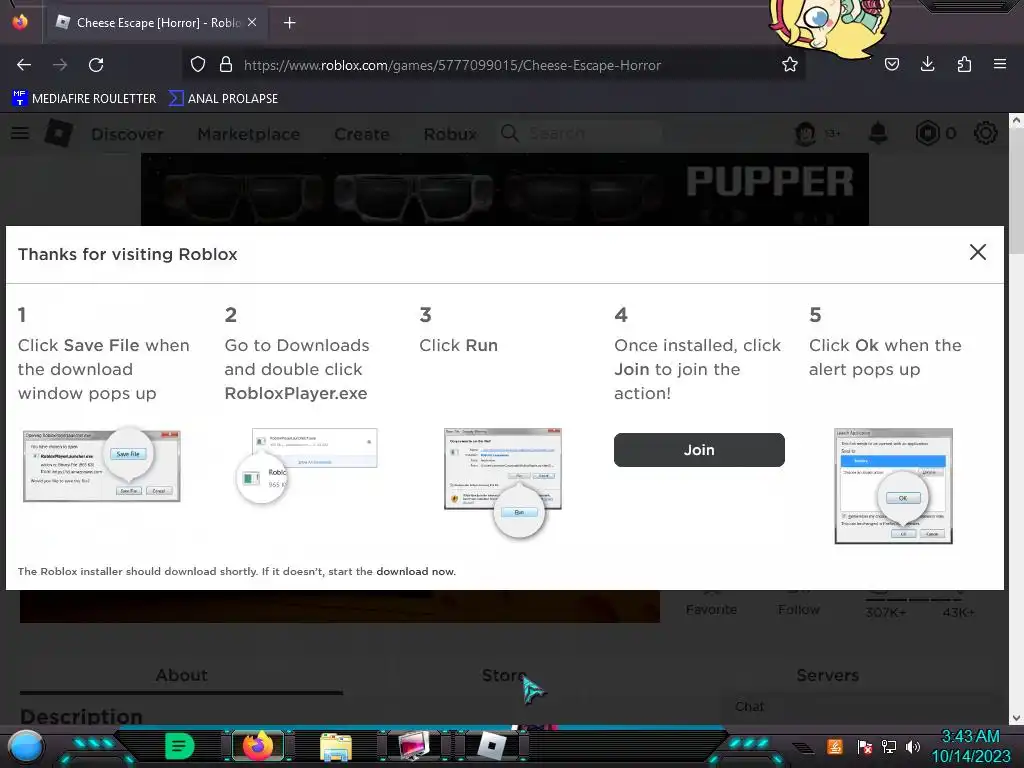This screenshot has height=768, width=1024.
Task: Open the Roblox taskbar icon
Action: tap(492, 746)
